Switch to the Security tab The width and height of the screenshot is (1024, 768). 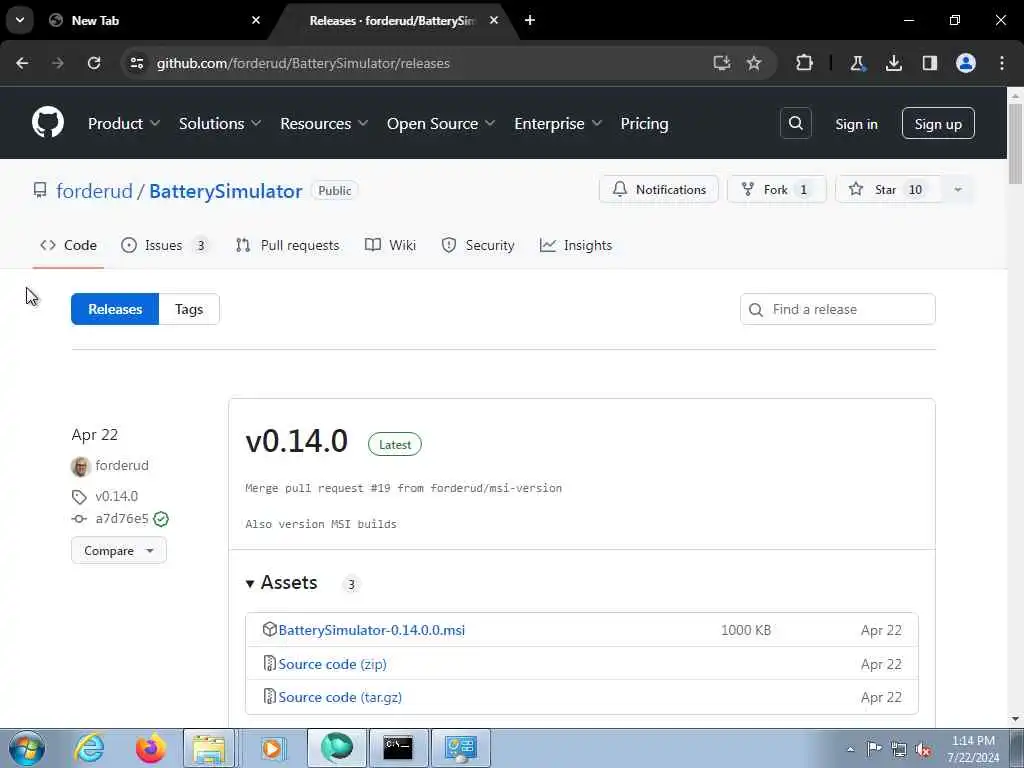[x=478, y=245]
